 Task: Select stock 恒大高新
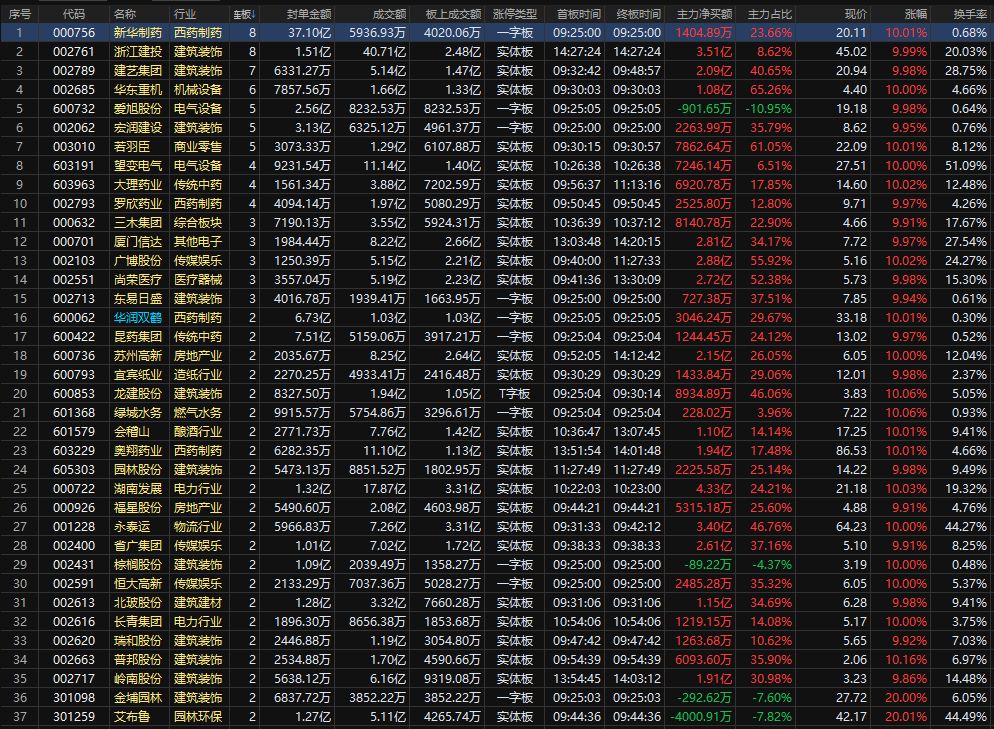(138, 584)
